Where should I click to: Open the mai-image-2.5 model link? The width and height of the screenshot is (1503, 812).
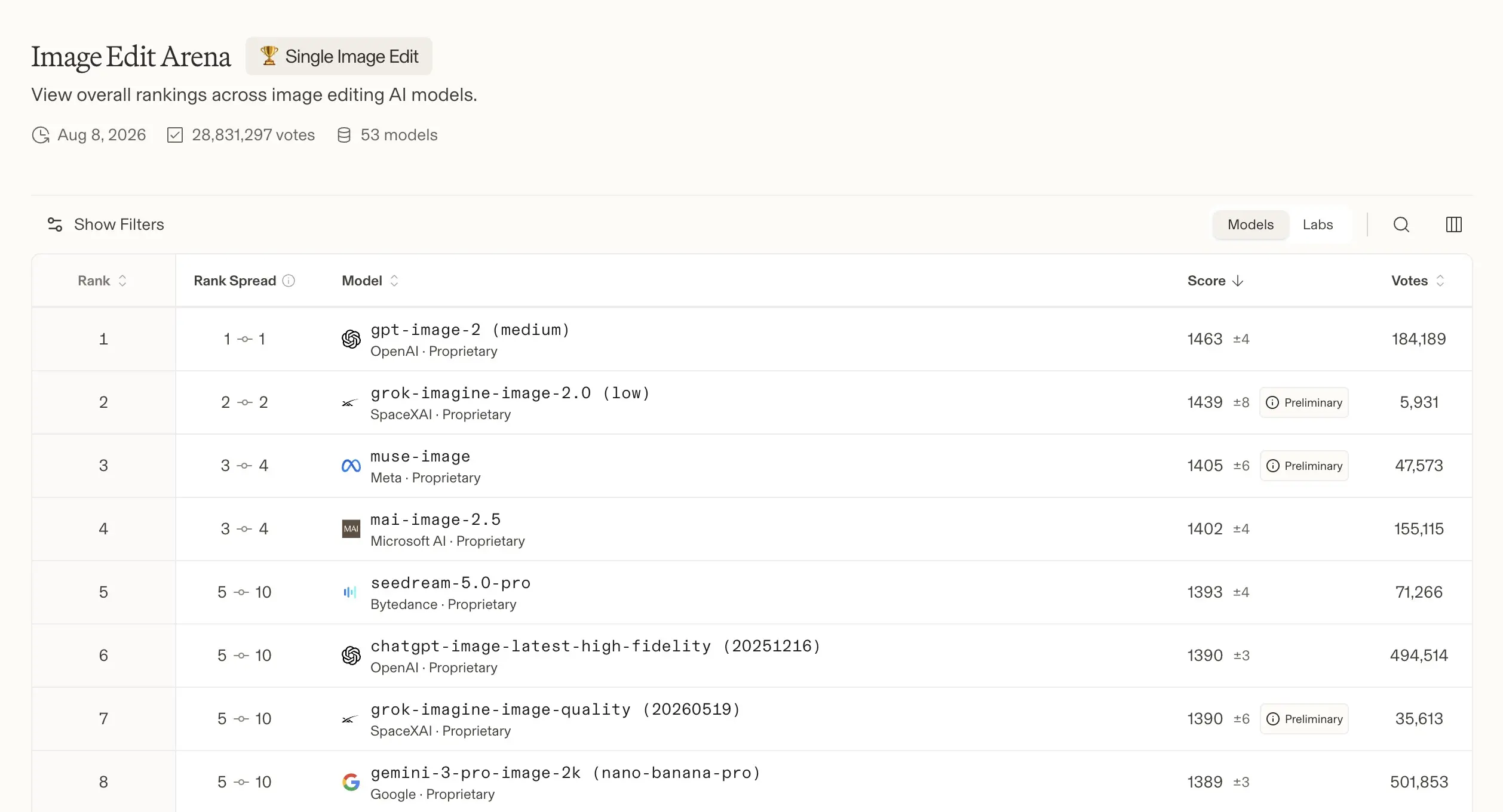pos(435,519)
